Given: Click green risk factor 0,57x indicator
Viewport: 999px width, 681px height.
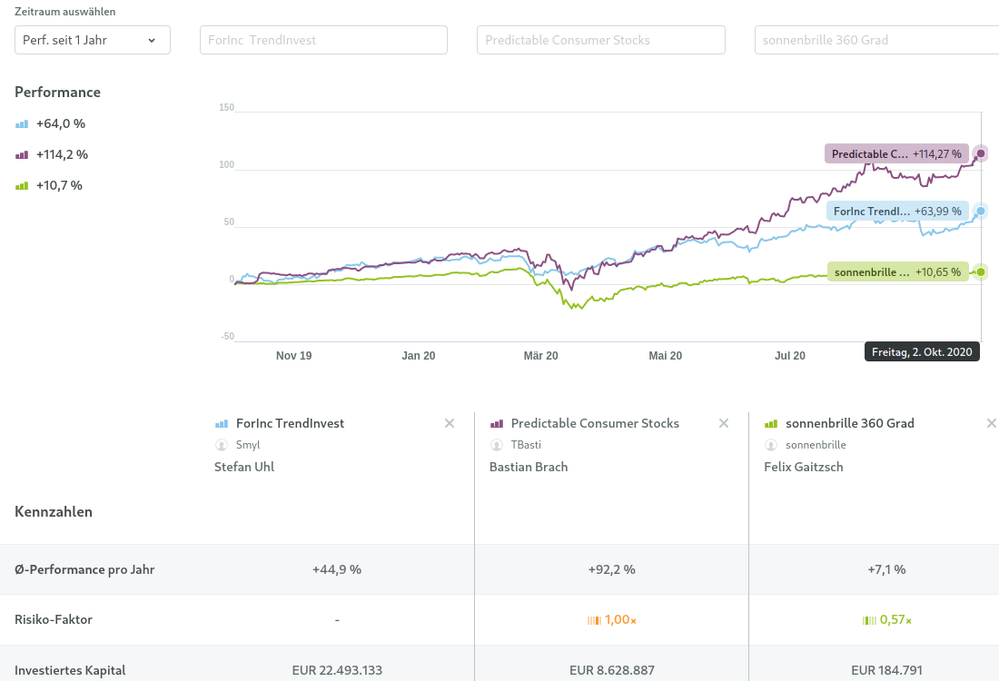Looking at the screenshot, I should (887, 620).
